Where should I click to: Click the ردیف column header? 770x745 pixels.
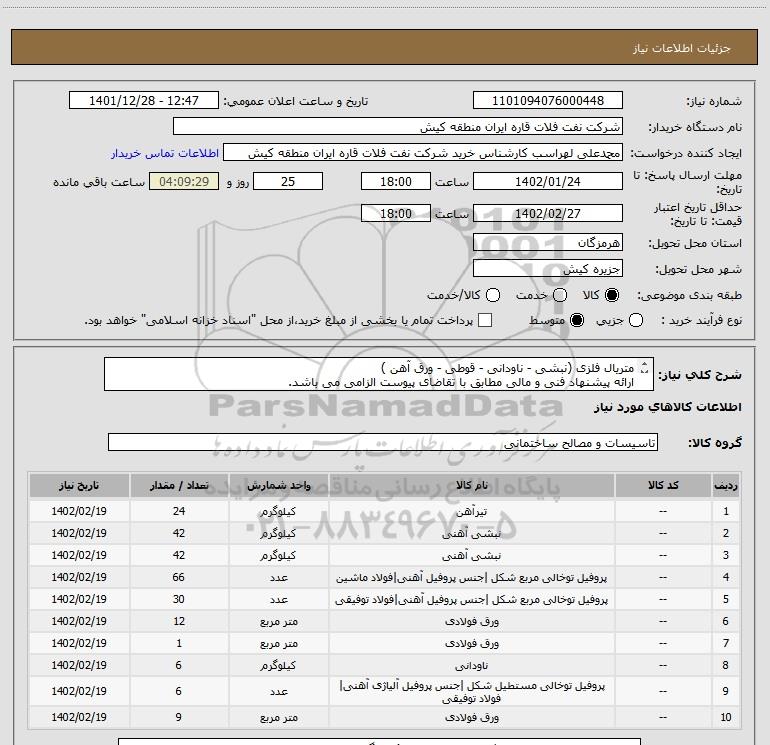pyautogui.click(x=726, y=486)
